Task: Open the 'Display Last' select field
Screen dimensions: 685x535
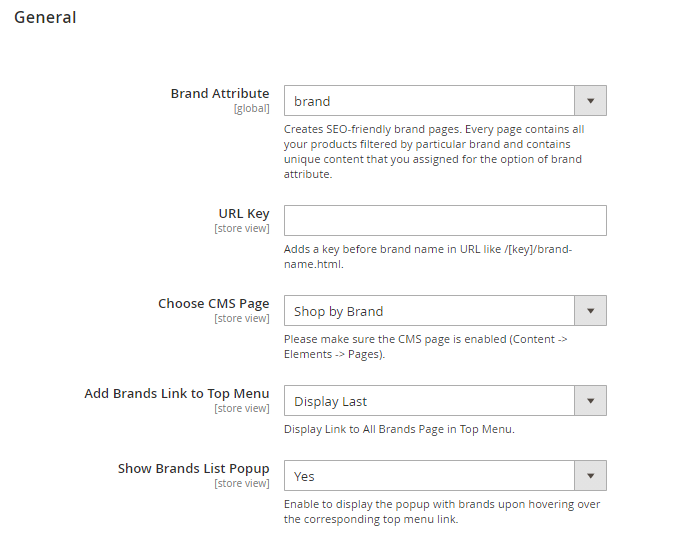Action: (x=429, y=401)
